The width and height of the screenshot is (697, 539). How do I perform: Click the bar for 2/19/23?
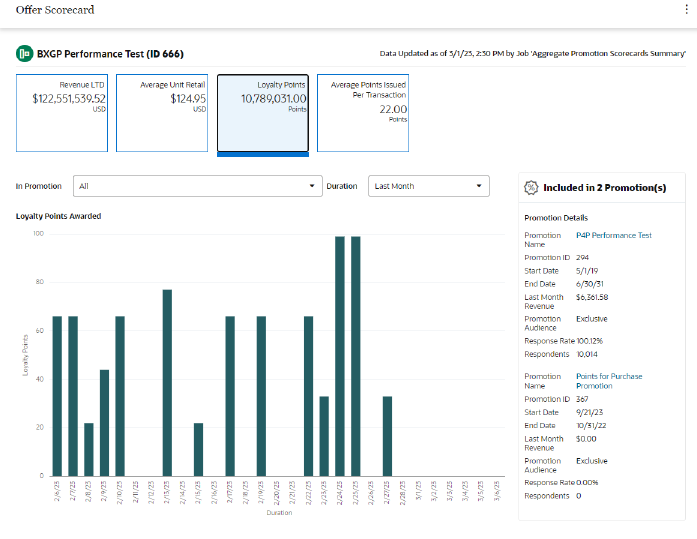tap(261, 396)
